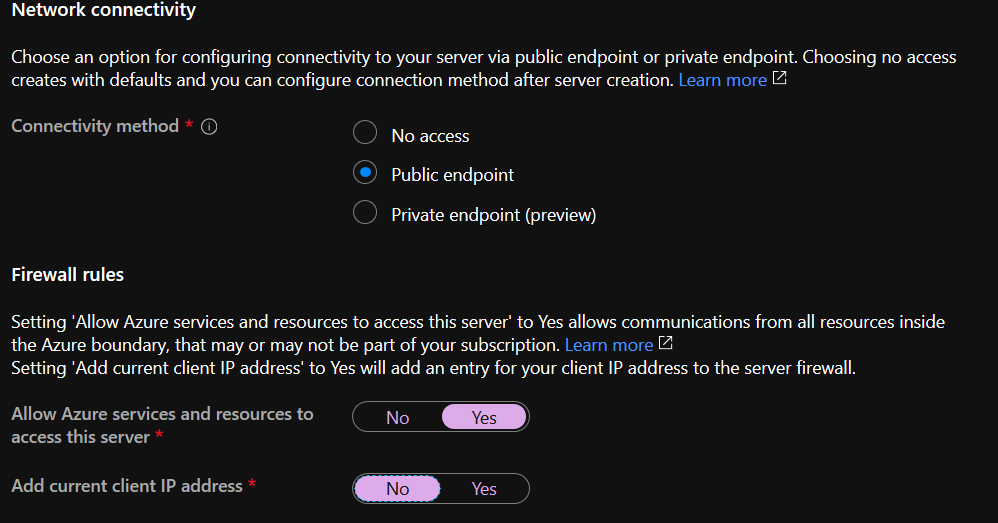This screenshot has width=998, height=523.
Task: Click the 'No access' option label text
Action: (430, 136)
